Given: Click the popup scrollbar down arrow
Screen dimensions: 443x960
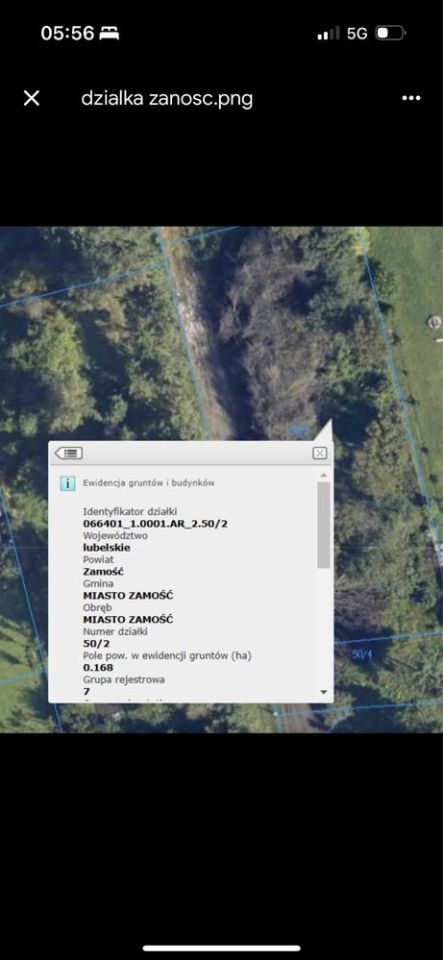Looking at the screenshot, I should coord(324,692).
